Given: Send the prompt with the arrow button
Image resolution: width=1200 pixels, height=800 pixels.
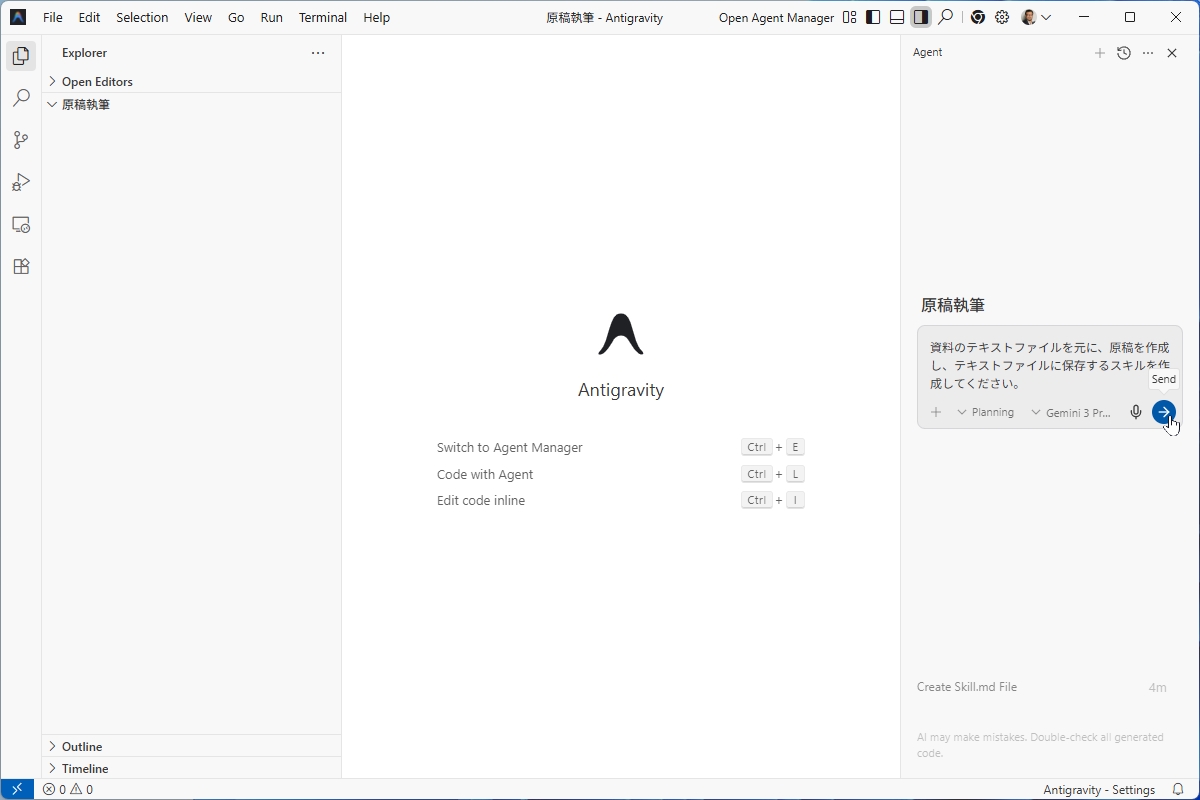Looking at the screenshot, I should coord(1164,412).
